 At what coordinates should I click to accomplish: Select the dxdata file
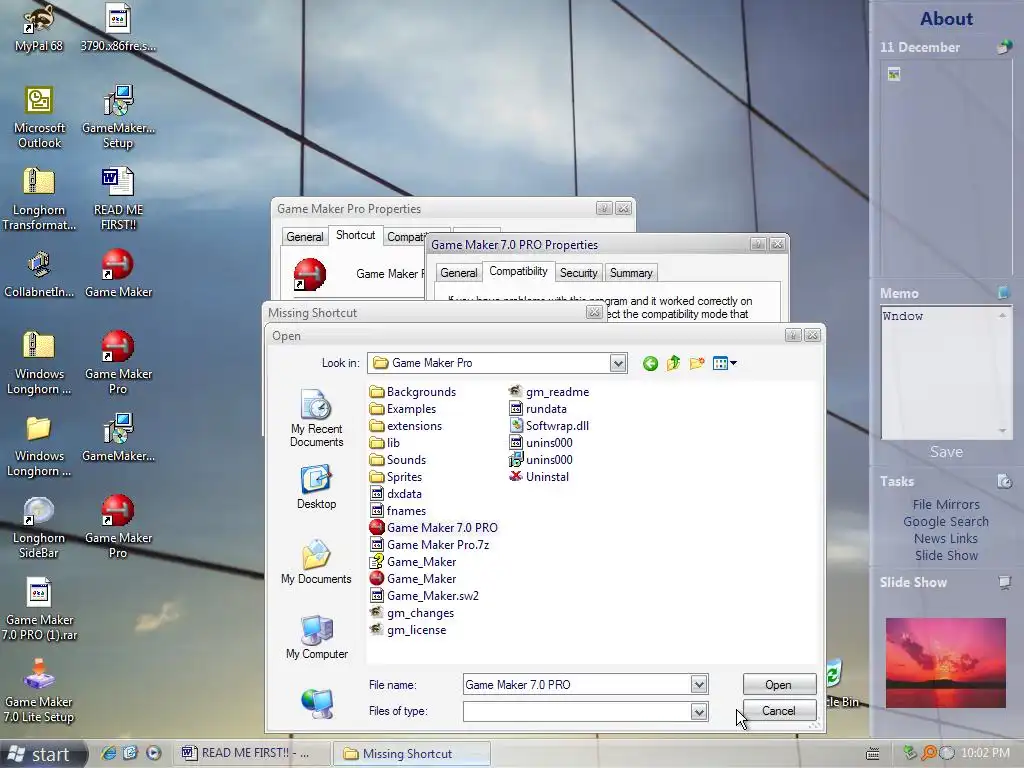coord(396,494)
